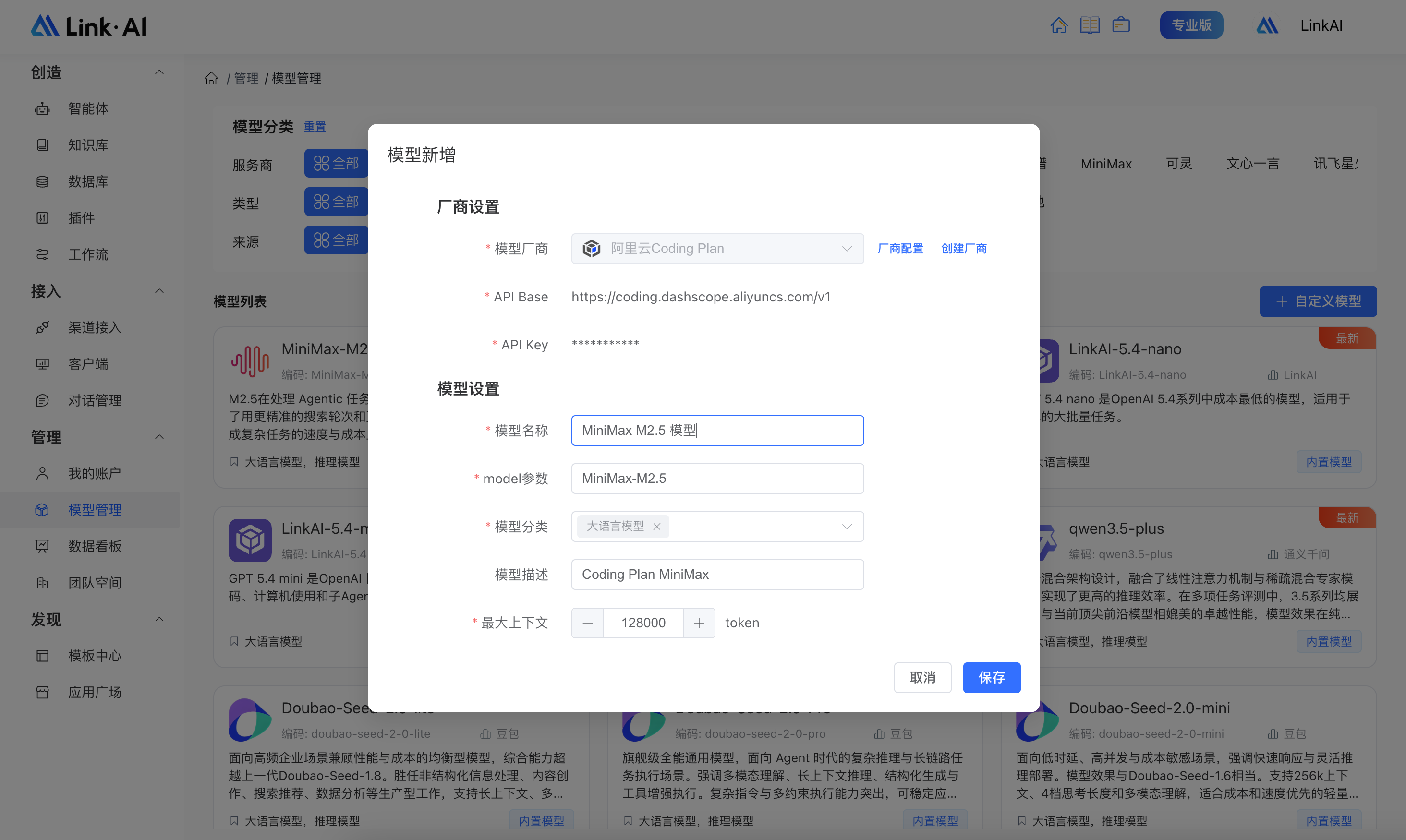Open 知识库 in sidebar

coord(88,145)
